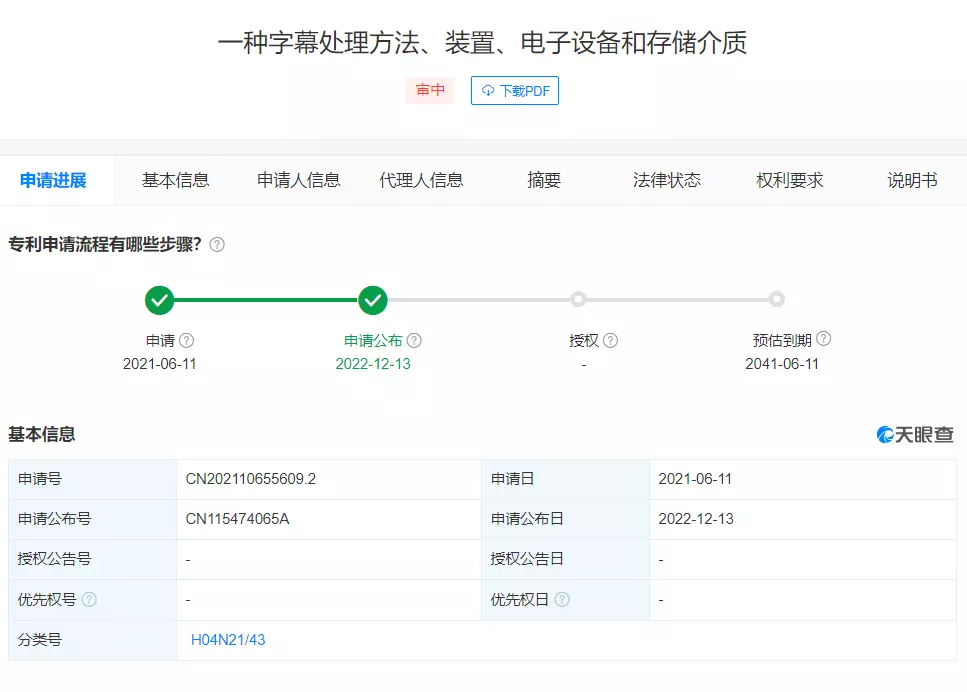Click the help icon beside 申请公布
967x692 pixels.
click(413, 339)
